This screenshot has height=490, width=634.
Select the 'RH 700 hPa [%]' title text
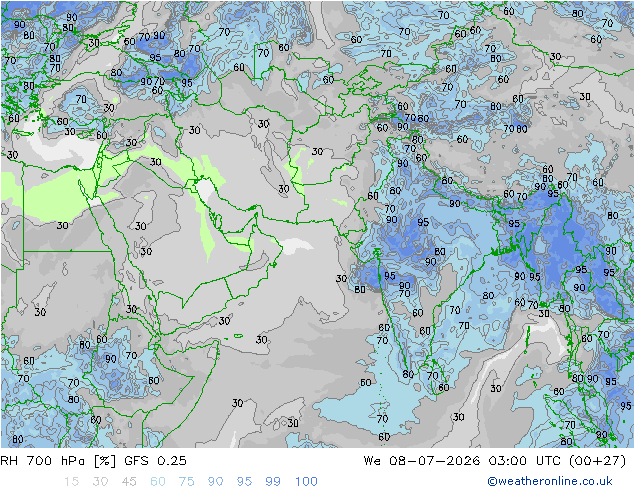click(x=58, y=461)
